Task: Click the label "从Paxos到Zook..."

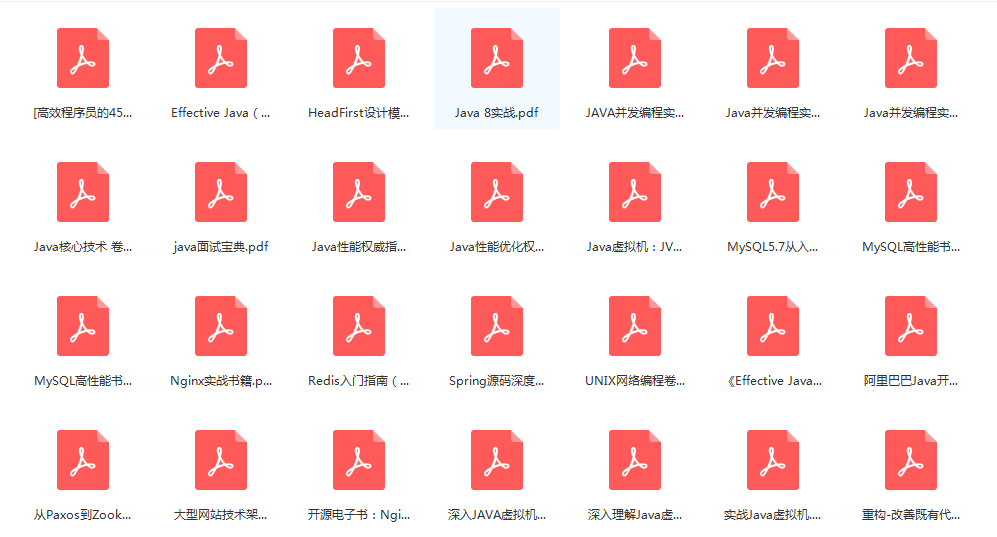Action: (x=83, y=515)
